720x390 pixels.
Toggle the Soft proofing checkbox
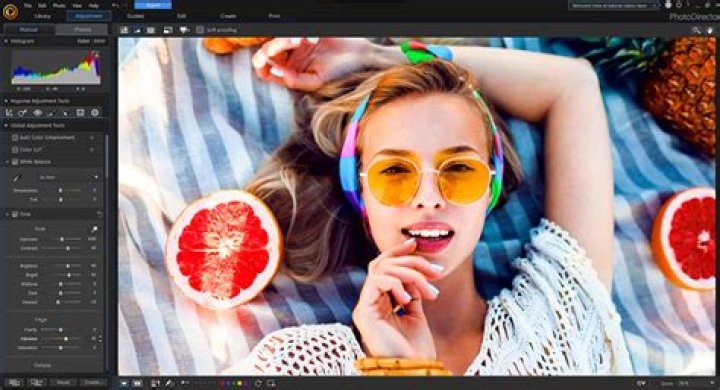(x=200, y=30)
